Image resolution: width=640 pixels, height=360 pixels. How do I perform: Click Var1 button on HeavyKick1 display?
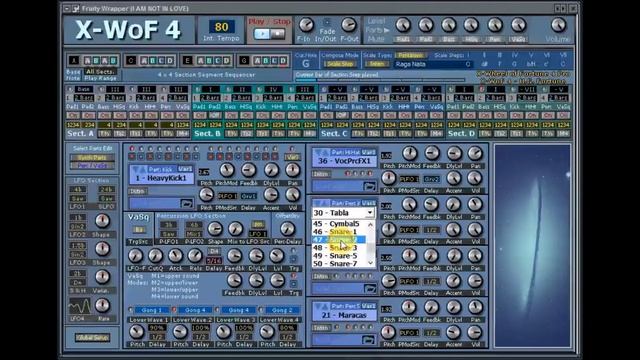pos(185,169)
